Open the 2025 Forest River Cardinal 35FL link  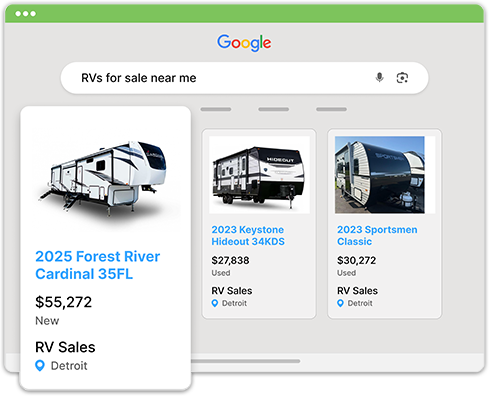pos(98,265)
